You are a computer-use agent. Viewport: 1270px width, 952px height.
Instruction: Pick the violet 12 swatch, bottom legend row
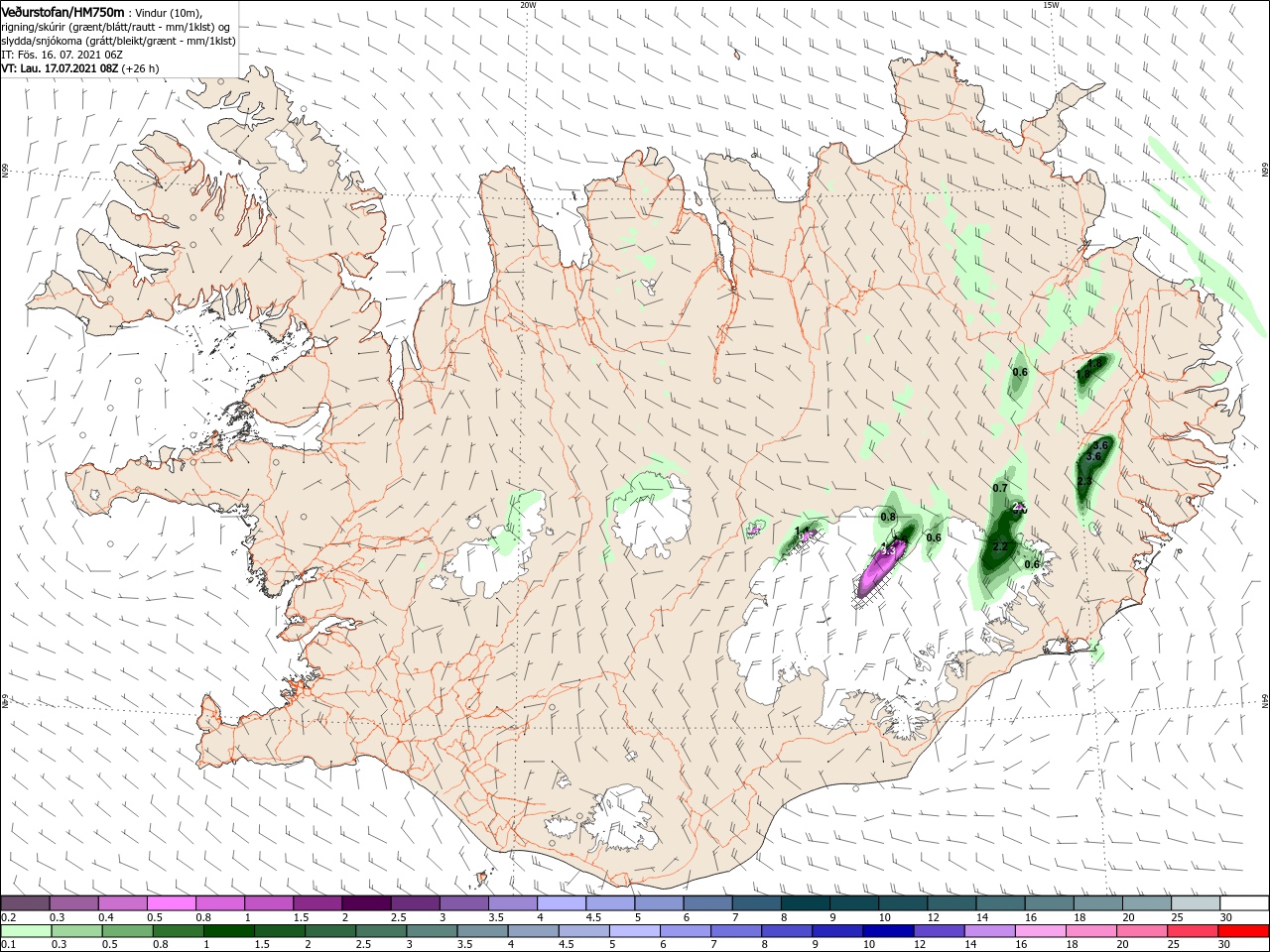(x=939, y=931)
